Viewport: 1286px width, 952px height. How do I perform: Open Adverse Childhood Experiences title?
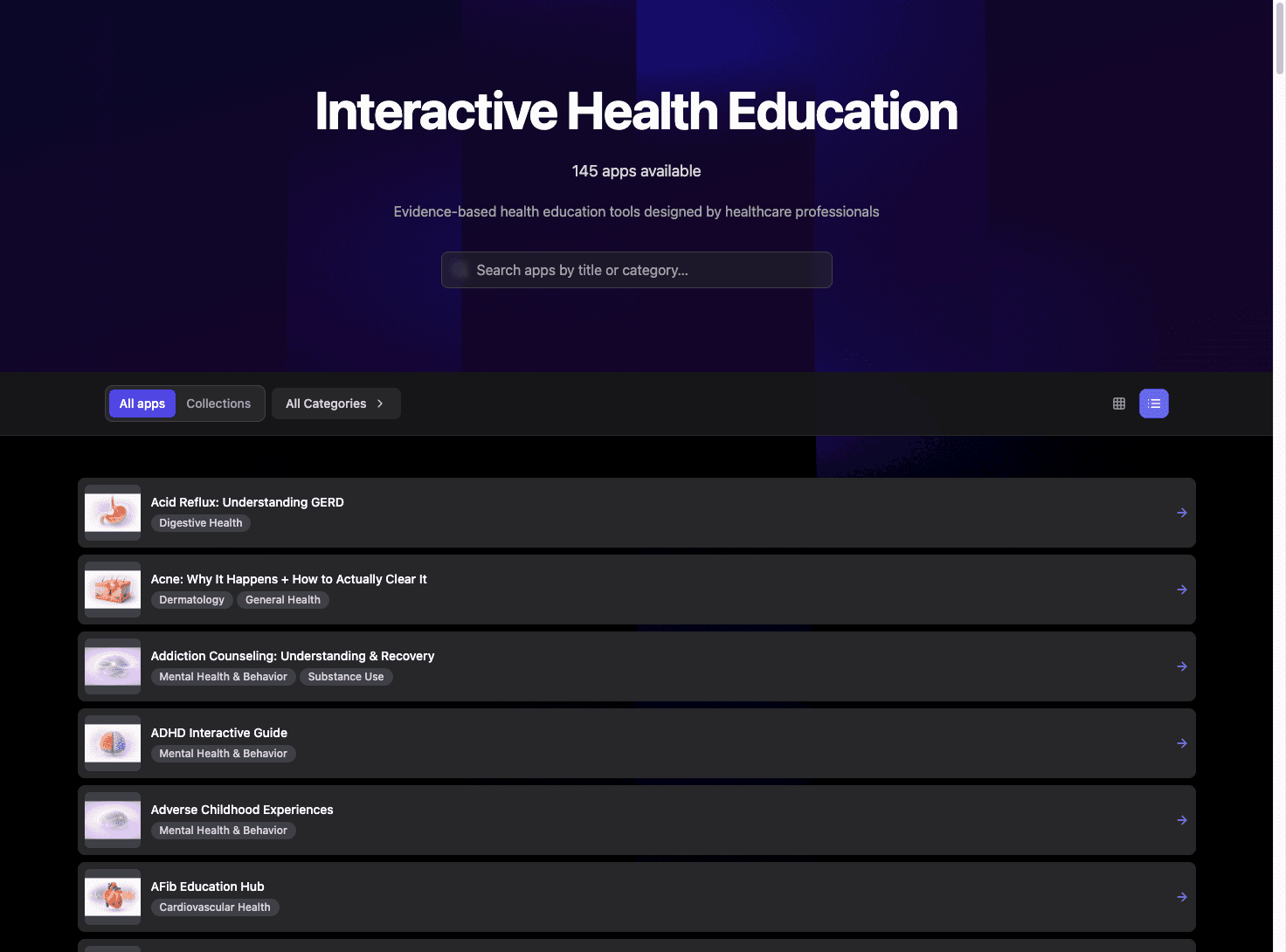pyautogui.click(x=242, y=810)
